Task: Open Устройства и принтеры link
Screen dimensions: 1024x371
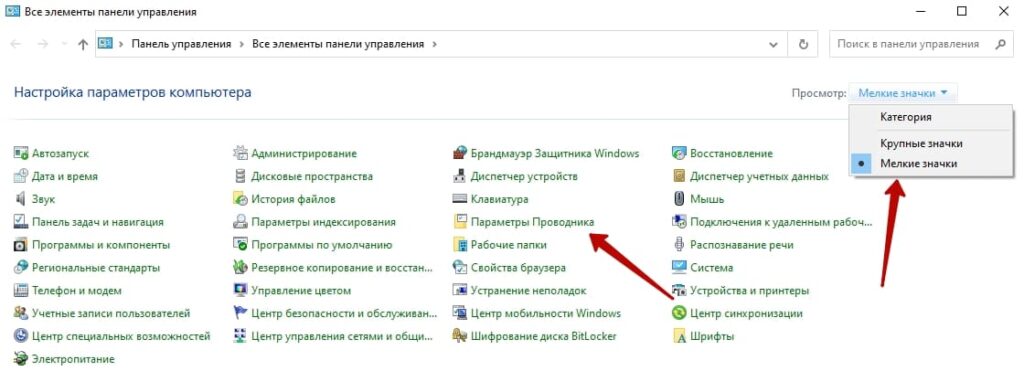Action: (x=749, y=291)
